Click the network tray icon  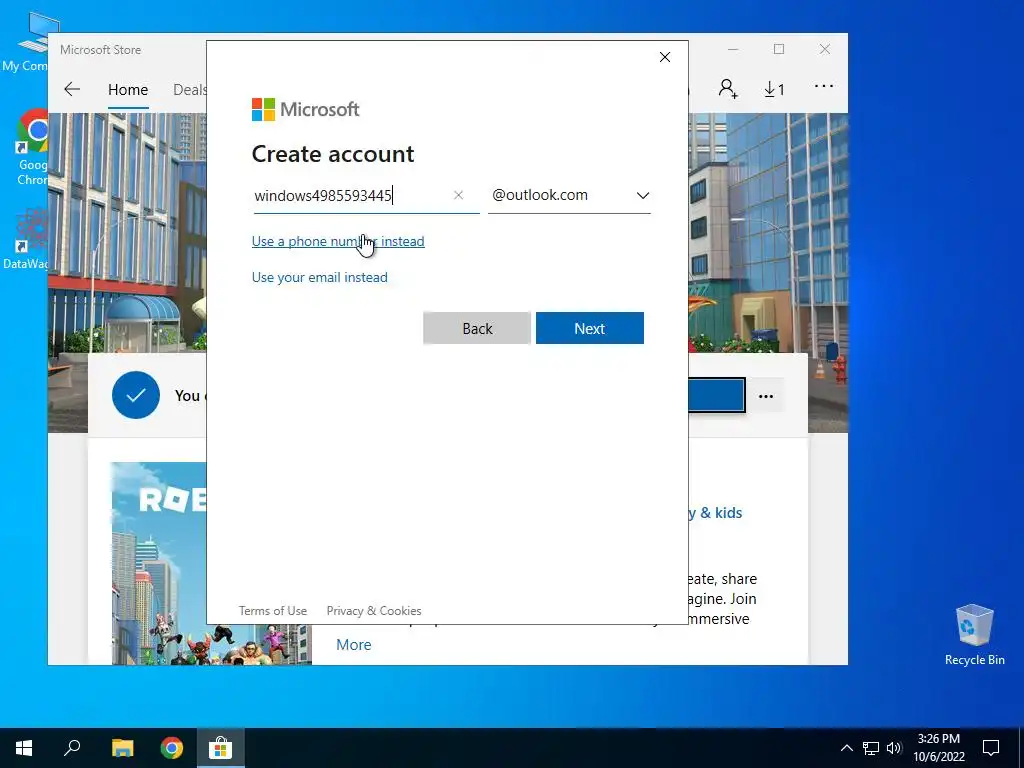pyautogui.click(x=871, y=748)
